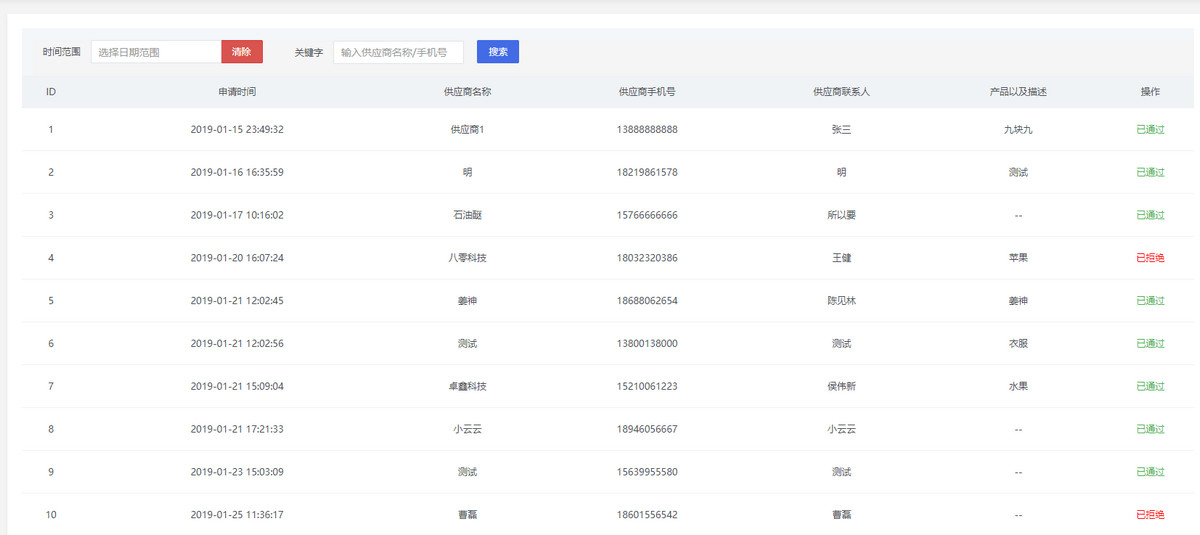This screenshot has width=1200, height=535.
Task: Select the date 2019-01-21 12:02:56
Action: [x=237, y=344]
